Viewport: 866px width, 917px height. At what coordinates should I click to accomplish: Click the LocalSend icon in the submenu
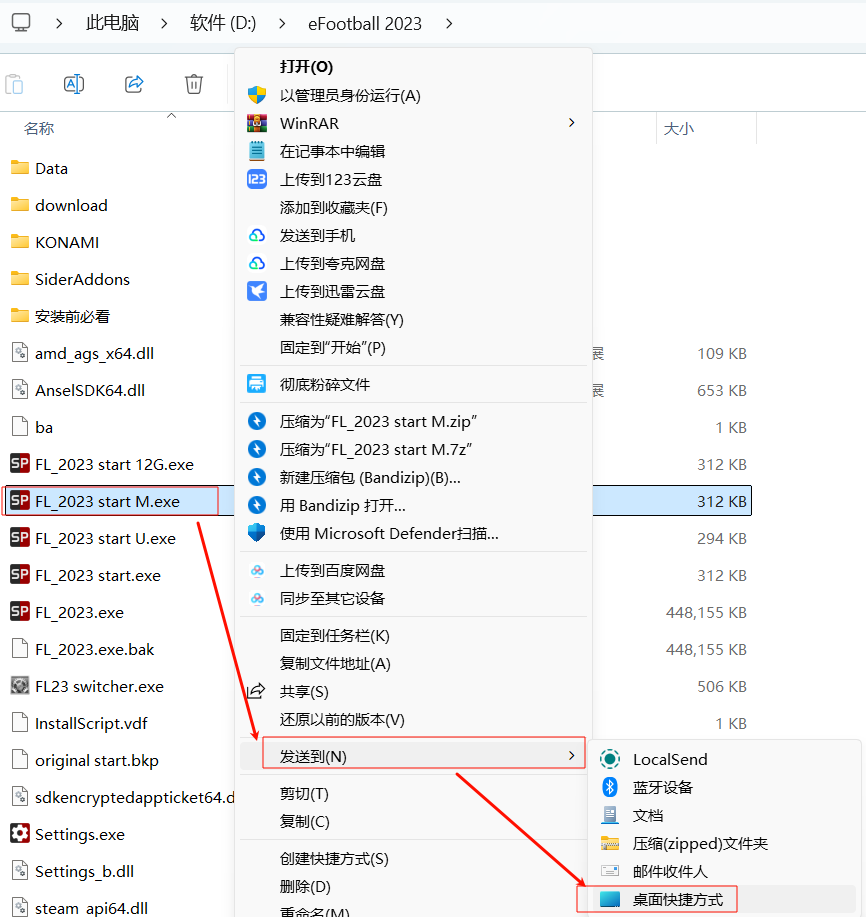point(610,759)
